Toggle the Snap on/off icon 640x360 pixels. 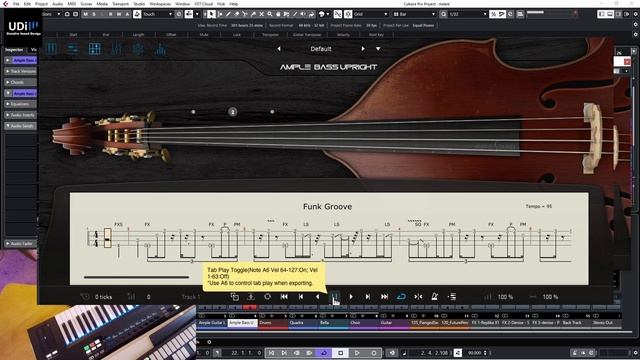(338, 14)
